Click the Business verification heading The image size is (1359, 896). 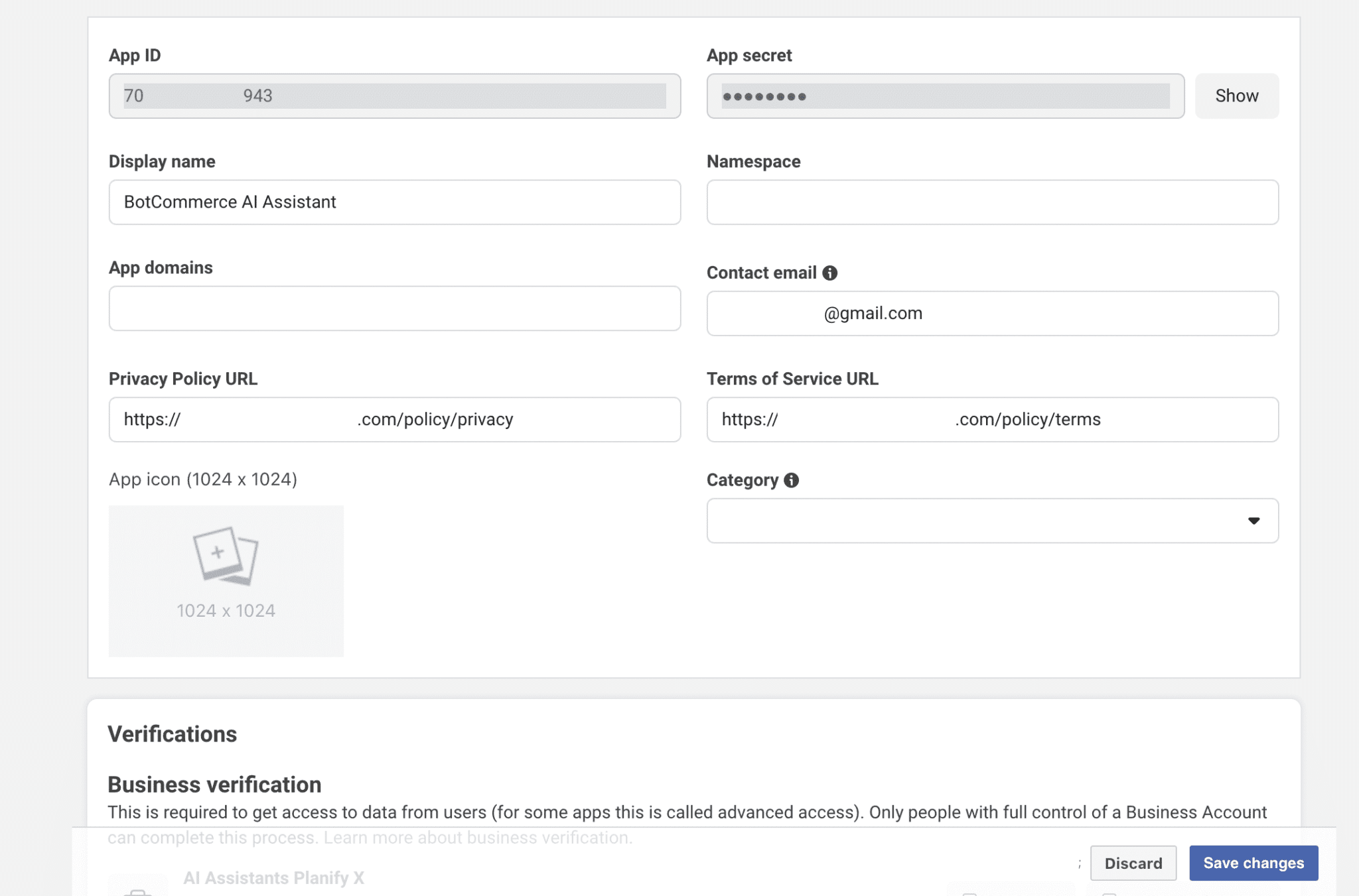(x=214, y=785)
